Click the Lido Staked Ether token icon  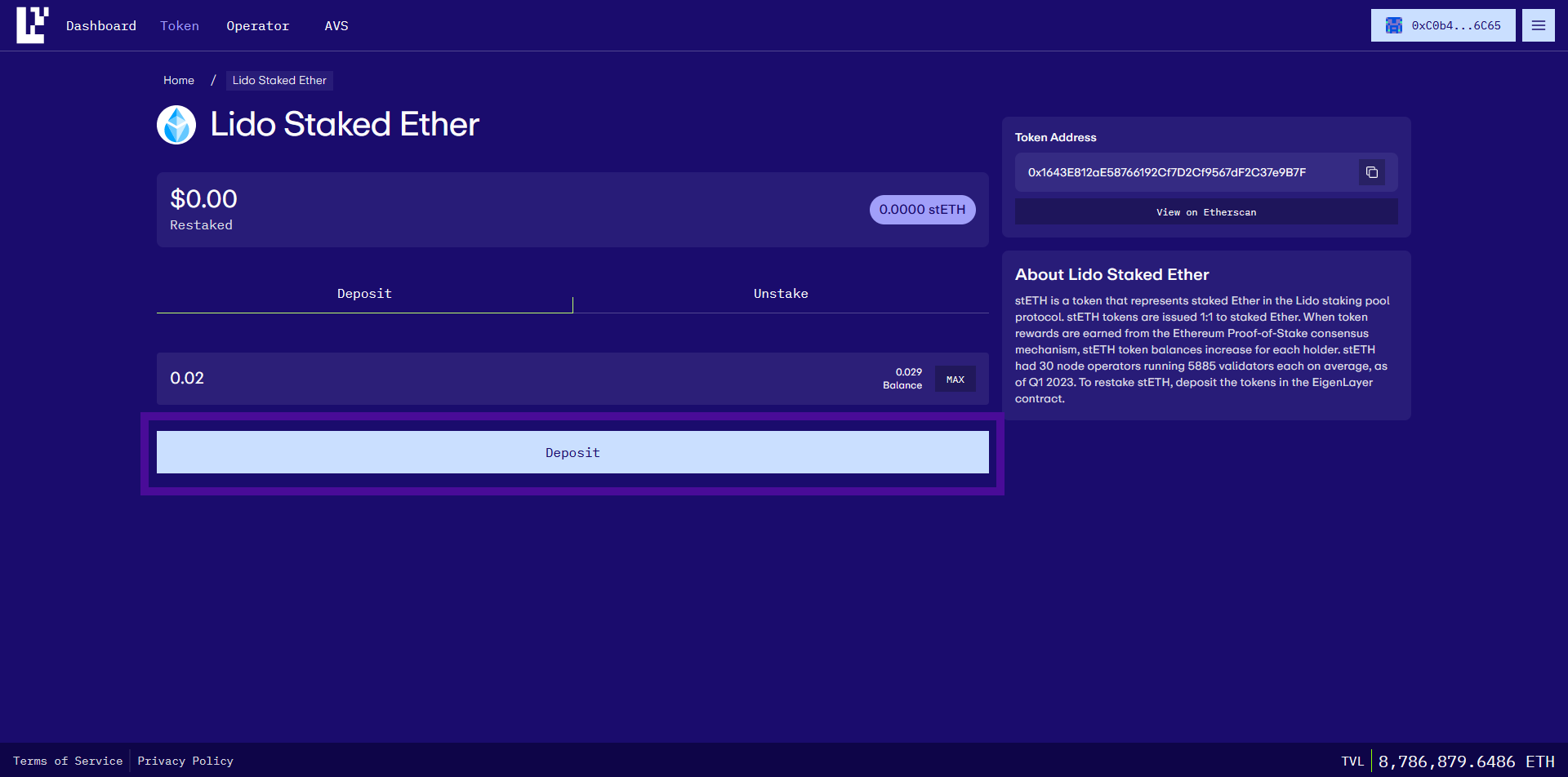click(176, 125)
